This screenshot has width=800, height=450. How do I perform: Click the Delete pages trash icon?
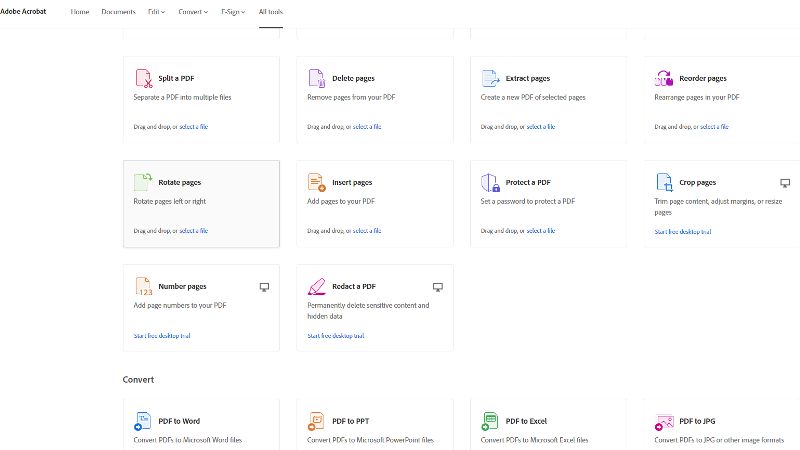point(316,79)
